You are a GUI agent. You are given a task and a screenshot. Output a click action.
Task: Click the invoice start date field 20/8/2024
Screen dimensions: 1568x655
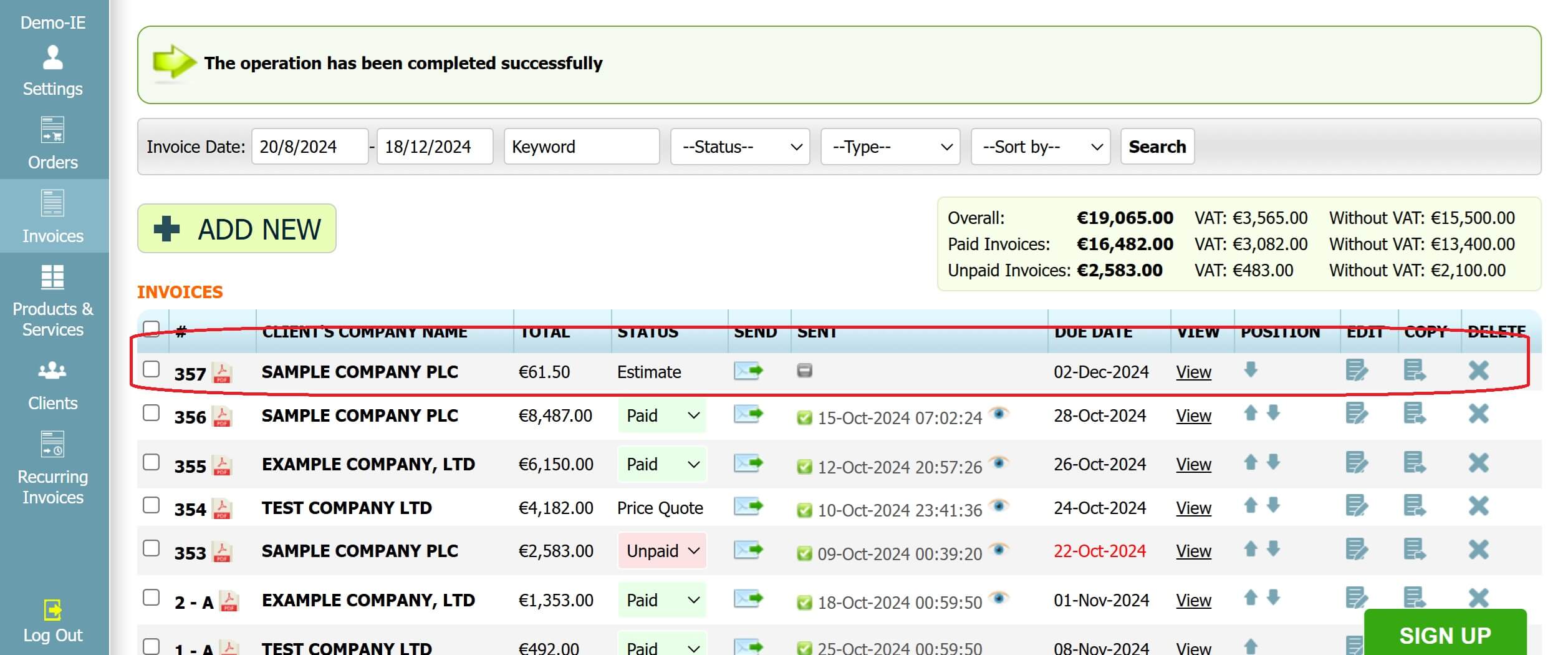point(310,147)
